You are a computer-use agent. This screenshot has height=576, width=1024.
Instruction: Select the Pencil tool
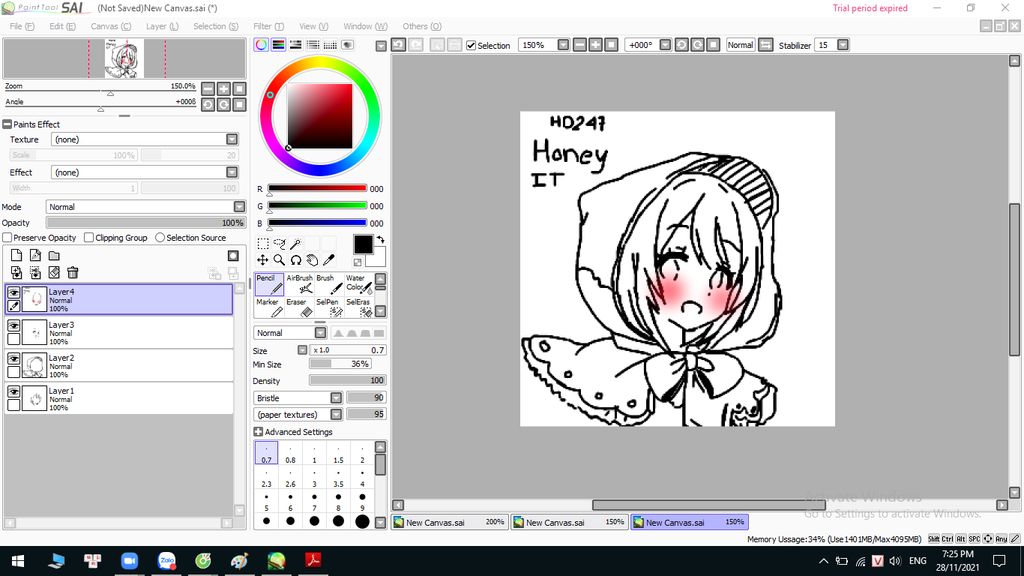tap(269, 284)
